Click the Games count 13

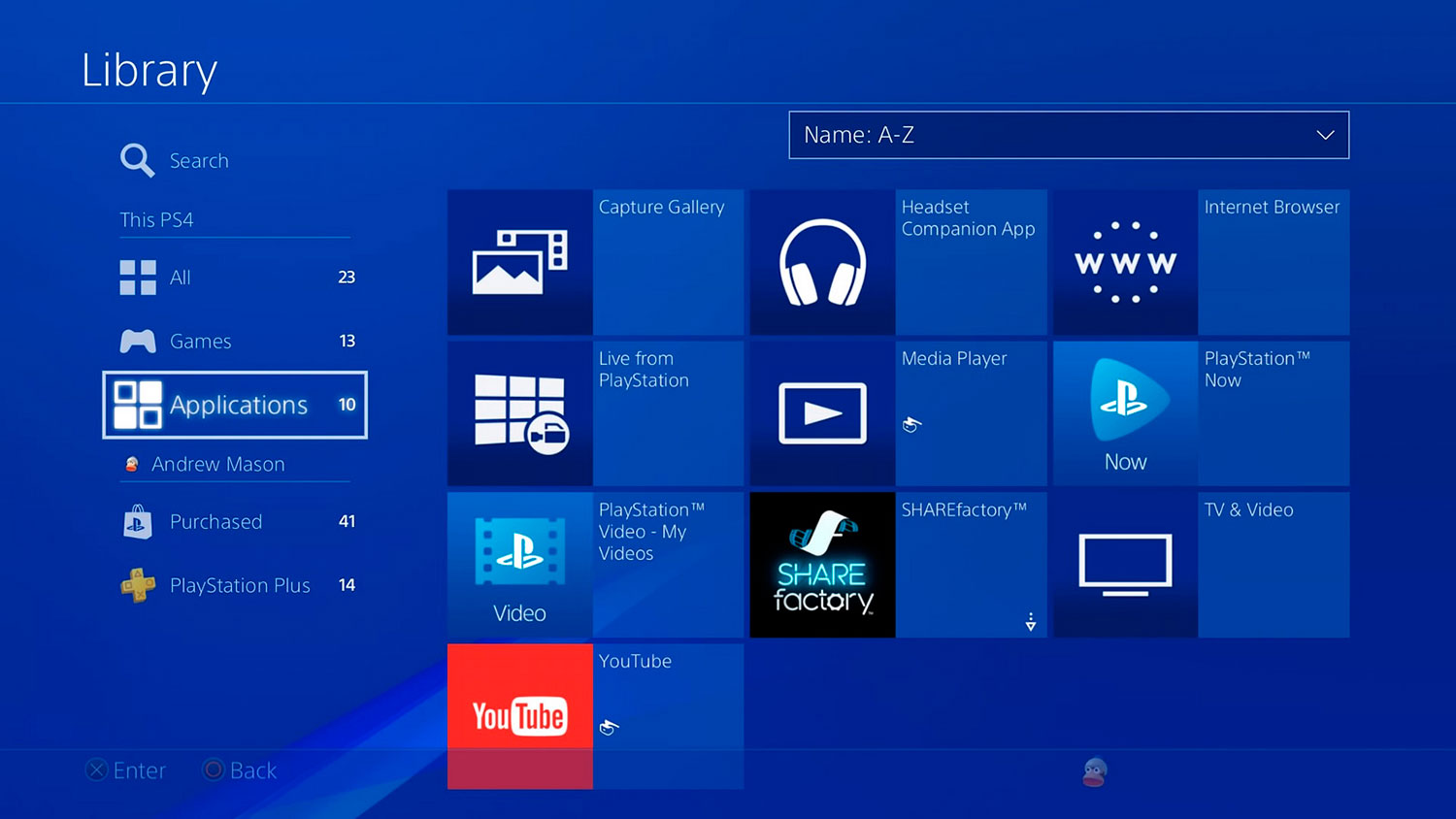(x=347, y=342)
